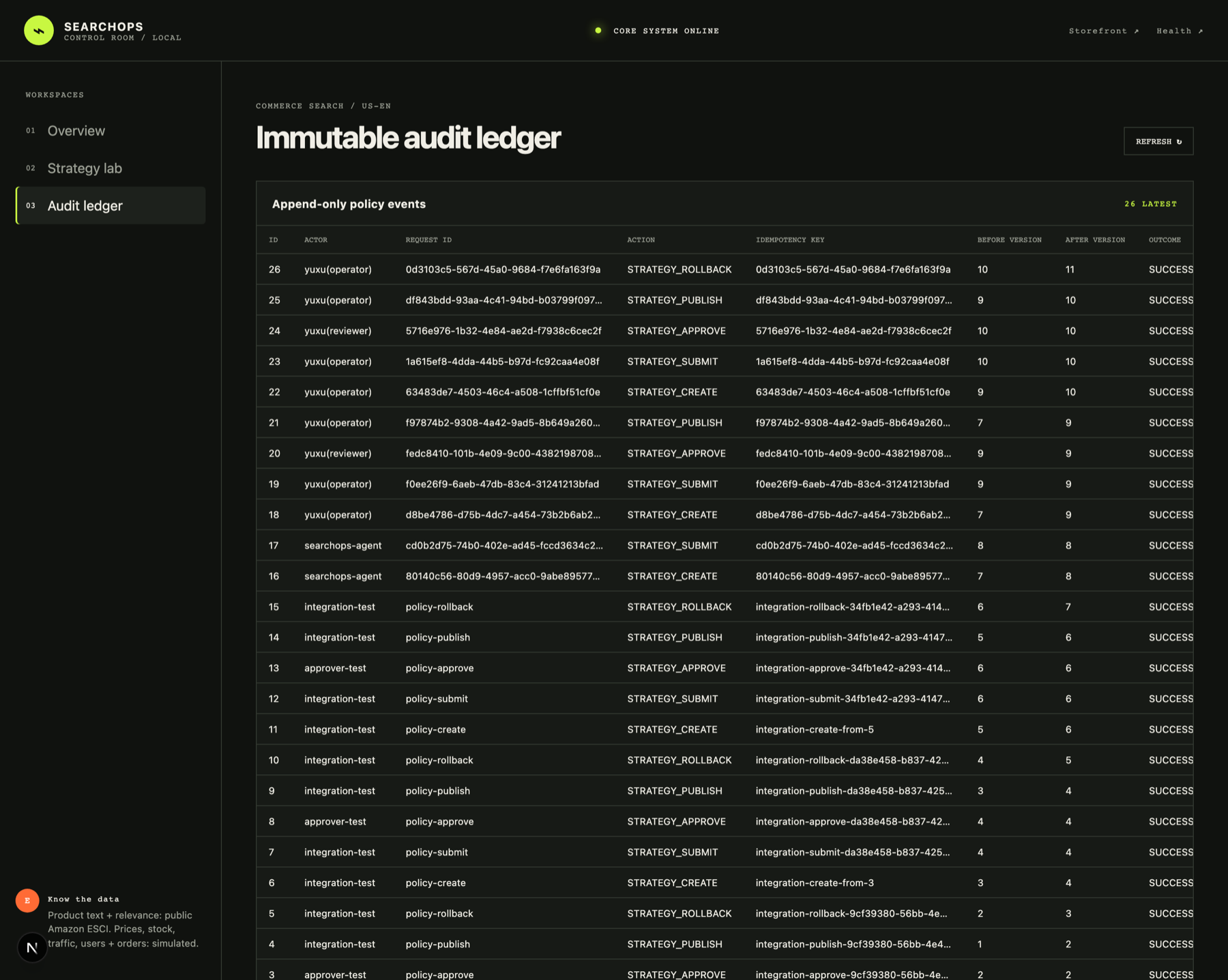The image size is (1228, 980).
Task: Click yuxu(operator) actor in row 25
Action: click(x=338, y=300)
